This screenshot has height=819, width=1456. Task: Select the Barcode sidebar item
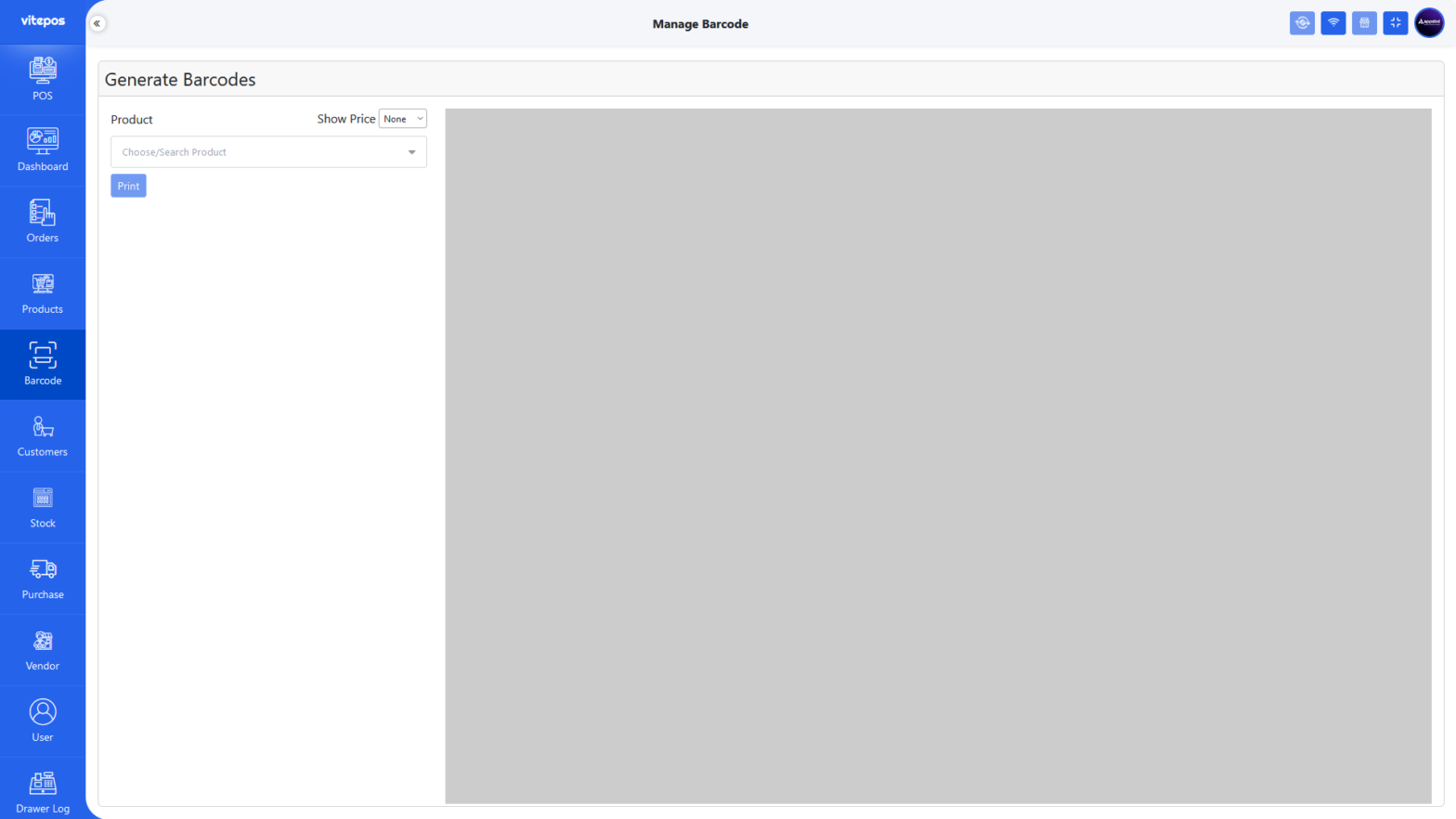click(43, 365)
